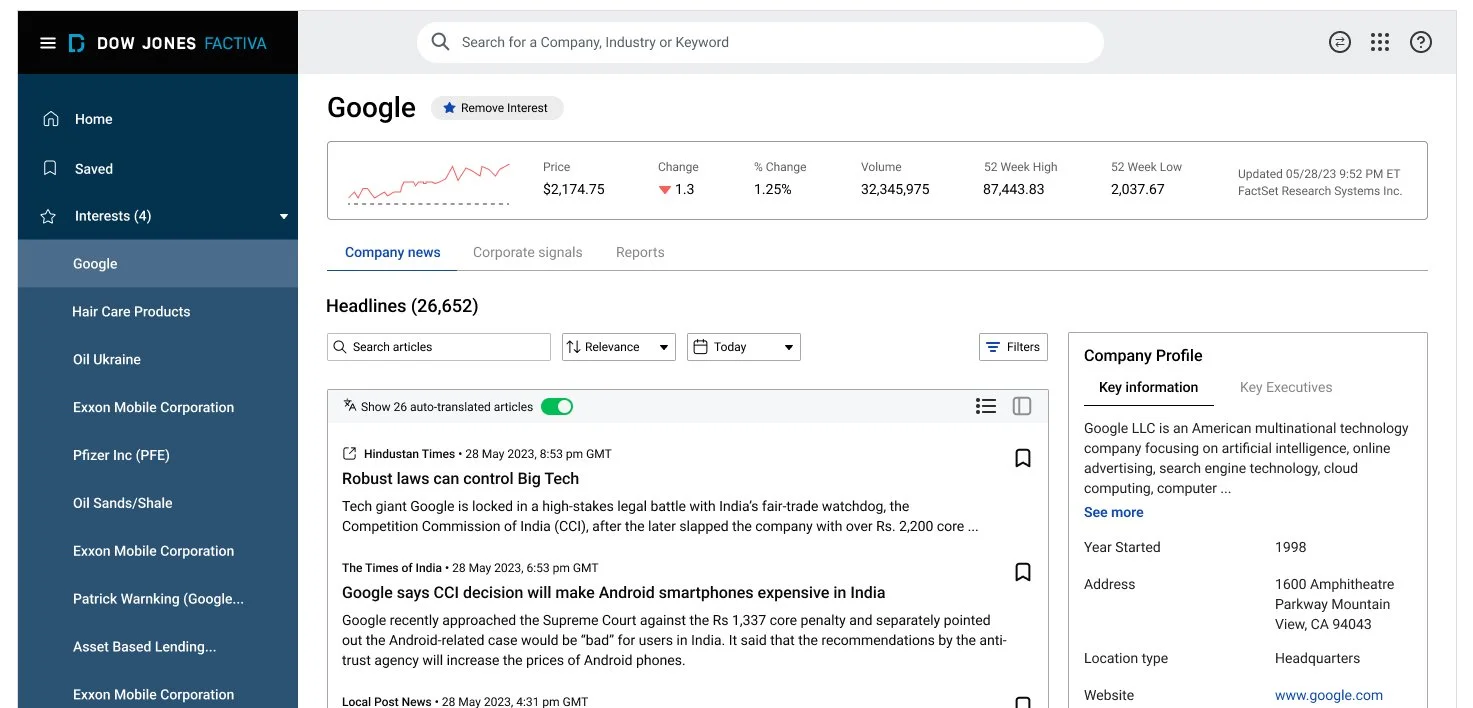Select Key information tab
1473x708 pixels.
(x=1148, y=387)
